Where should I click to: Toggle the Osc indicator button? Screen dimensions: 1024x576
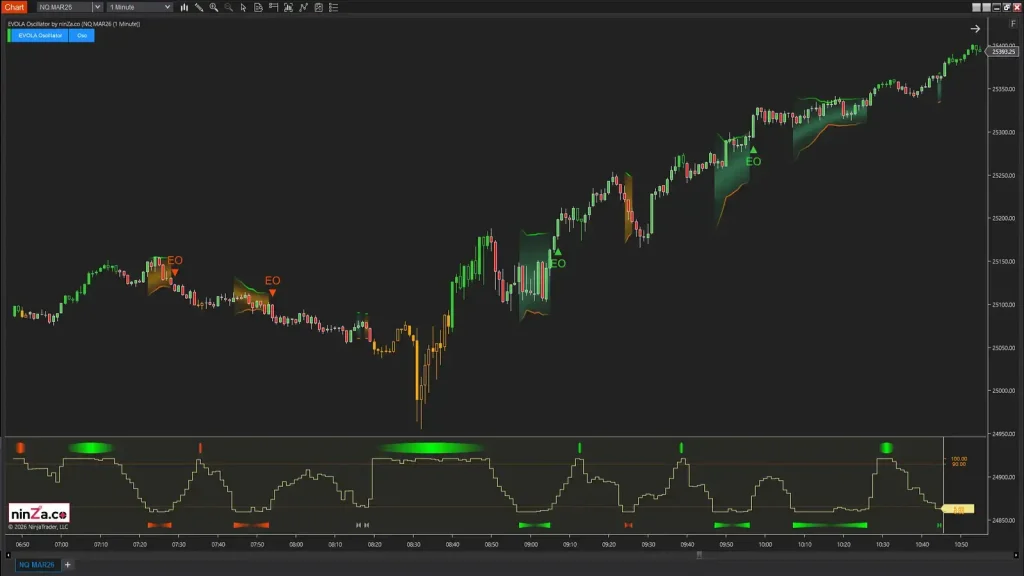[82, 36]
